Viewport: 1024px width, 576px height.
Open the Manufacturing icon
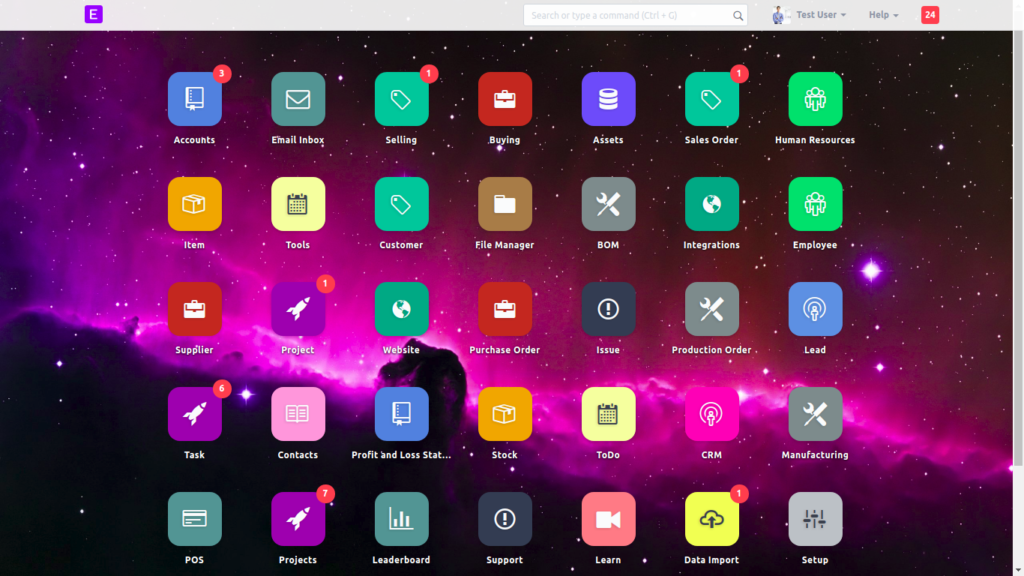pos(814,414)
